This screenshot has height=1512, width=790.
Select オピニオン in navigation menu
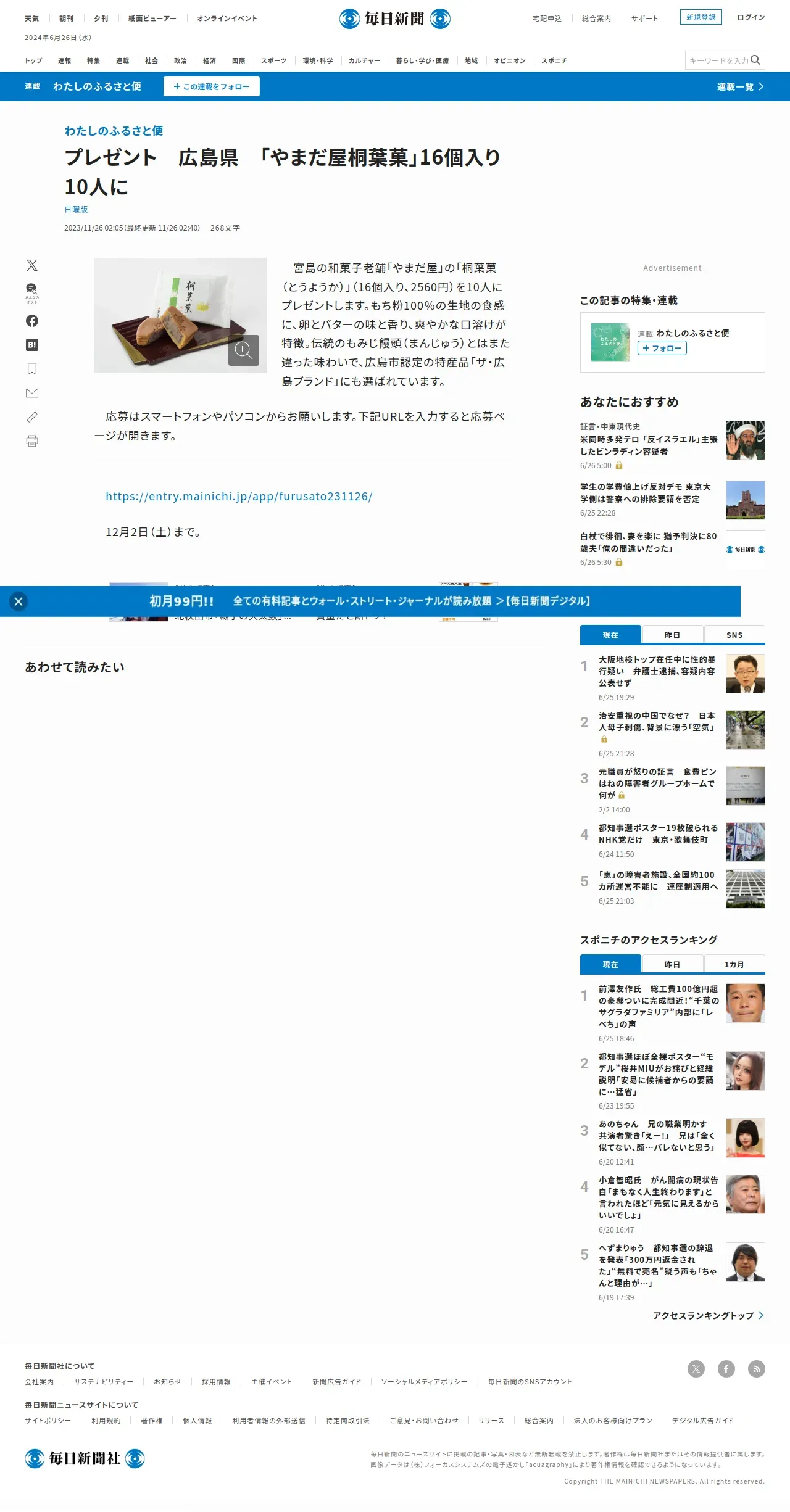click(x=510, y=60)
